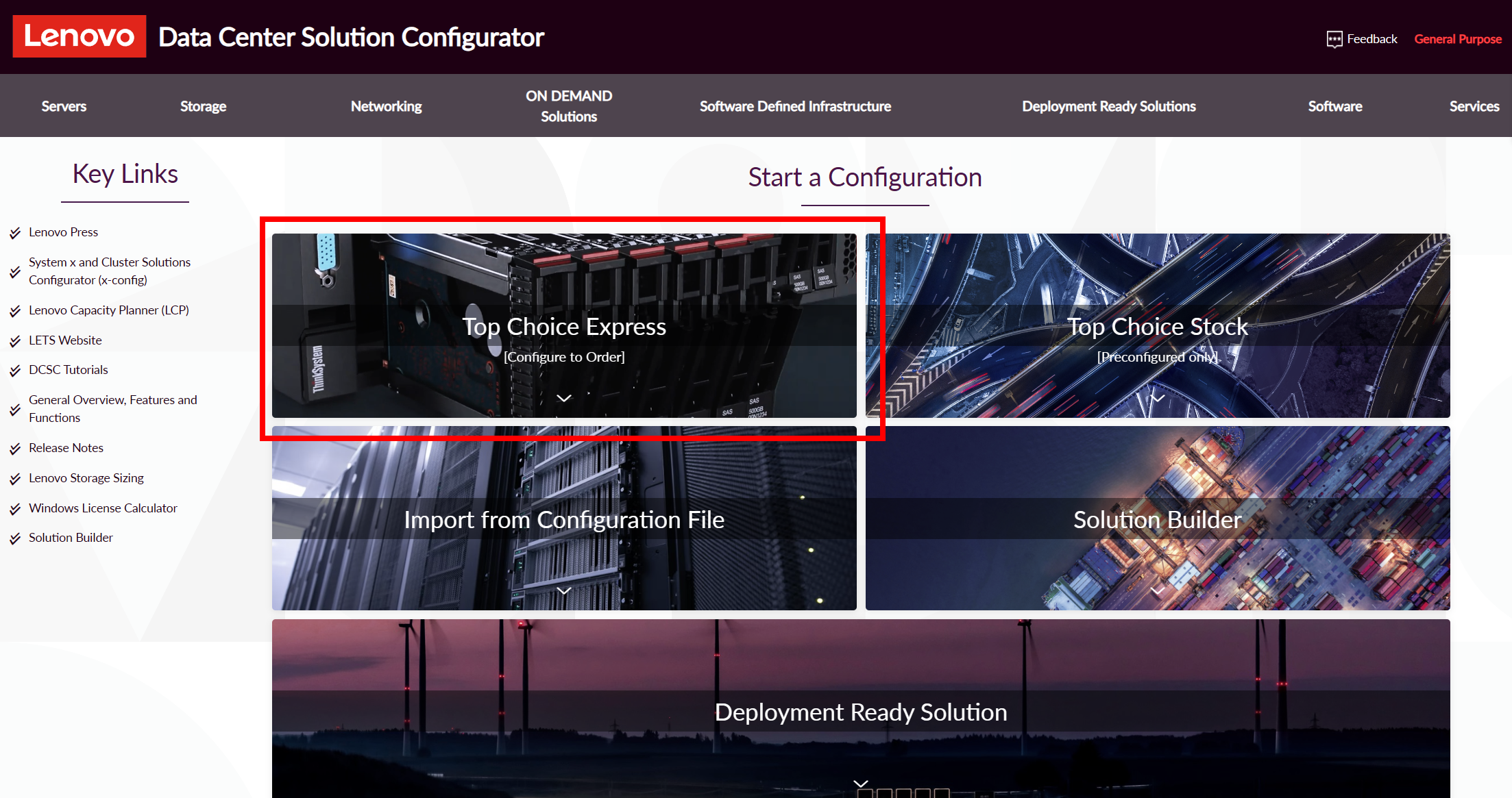
Task: Expand Solution Builder tile chevron
Action: pos(1158,590)
